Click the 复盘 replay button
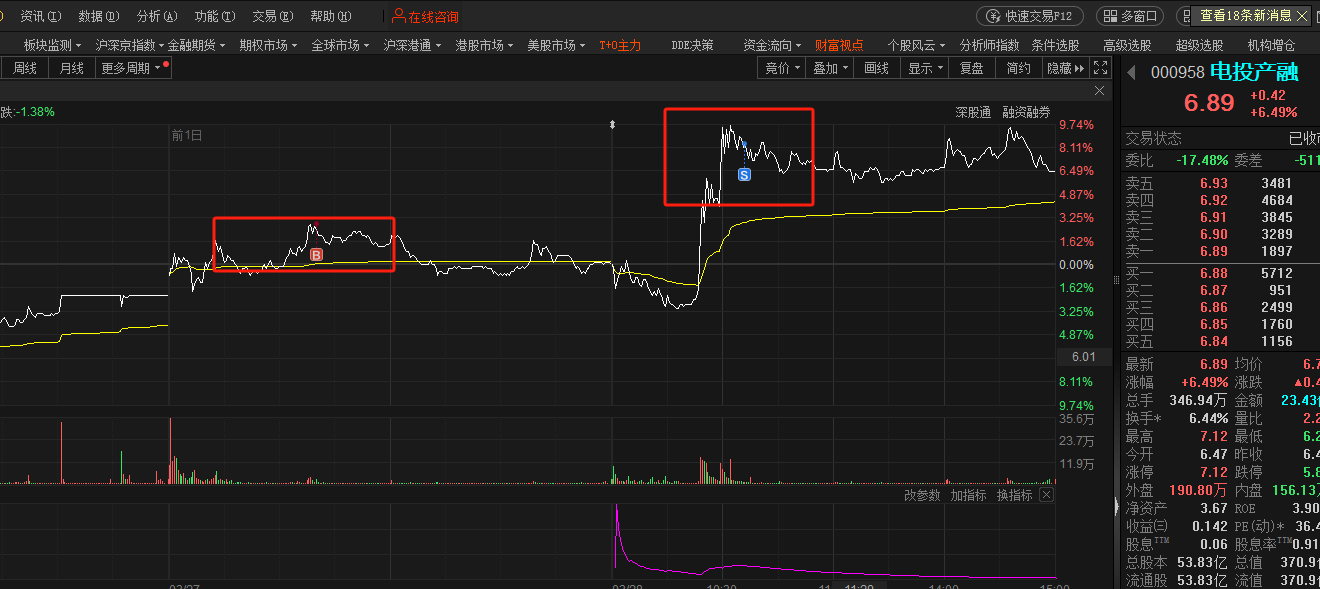The image size is (1320, 589). click(x=972, y=68)
